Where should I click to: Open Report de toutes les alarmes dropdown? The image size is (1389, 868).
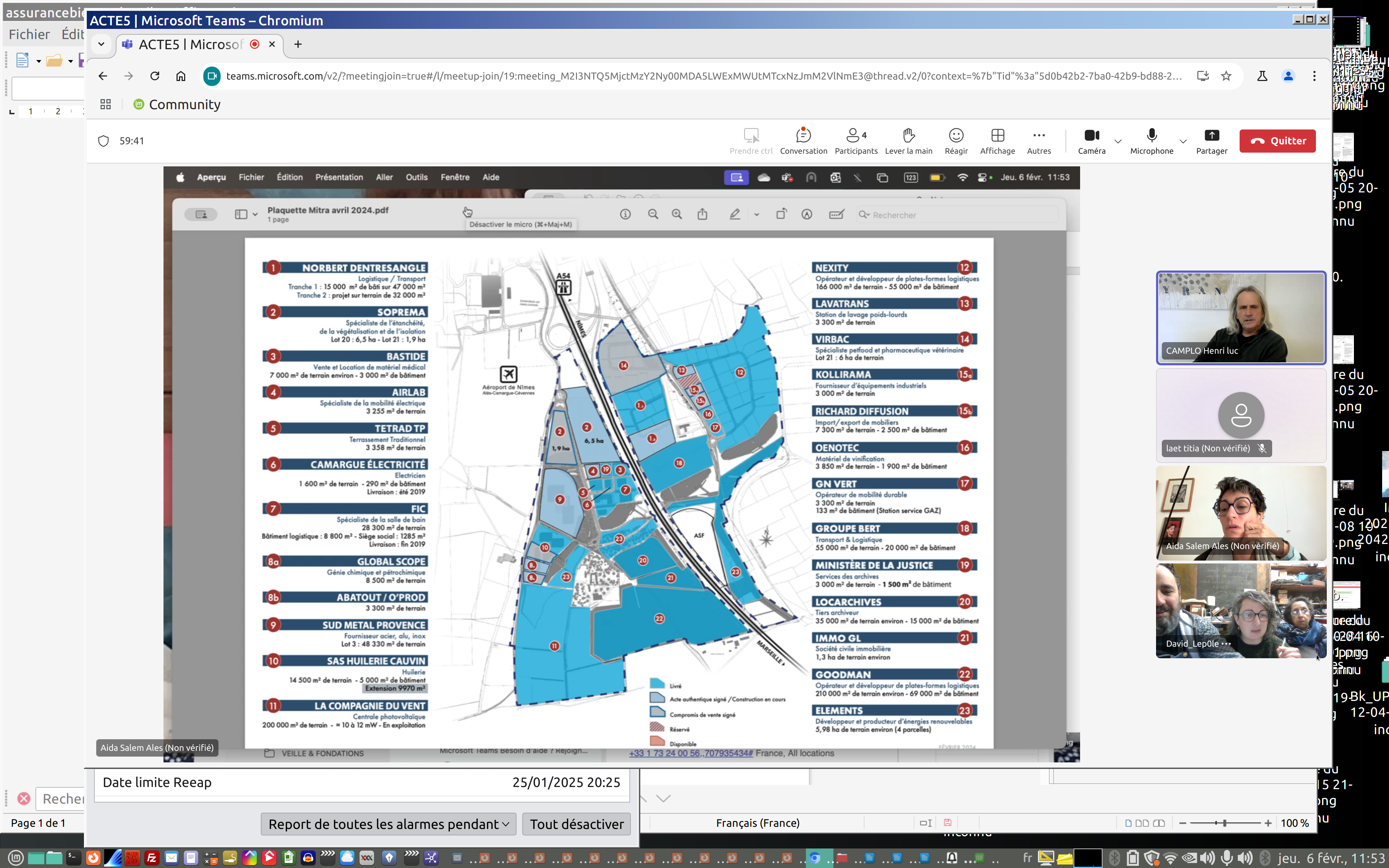click(x=388, y=824)
